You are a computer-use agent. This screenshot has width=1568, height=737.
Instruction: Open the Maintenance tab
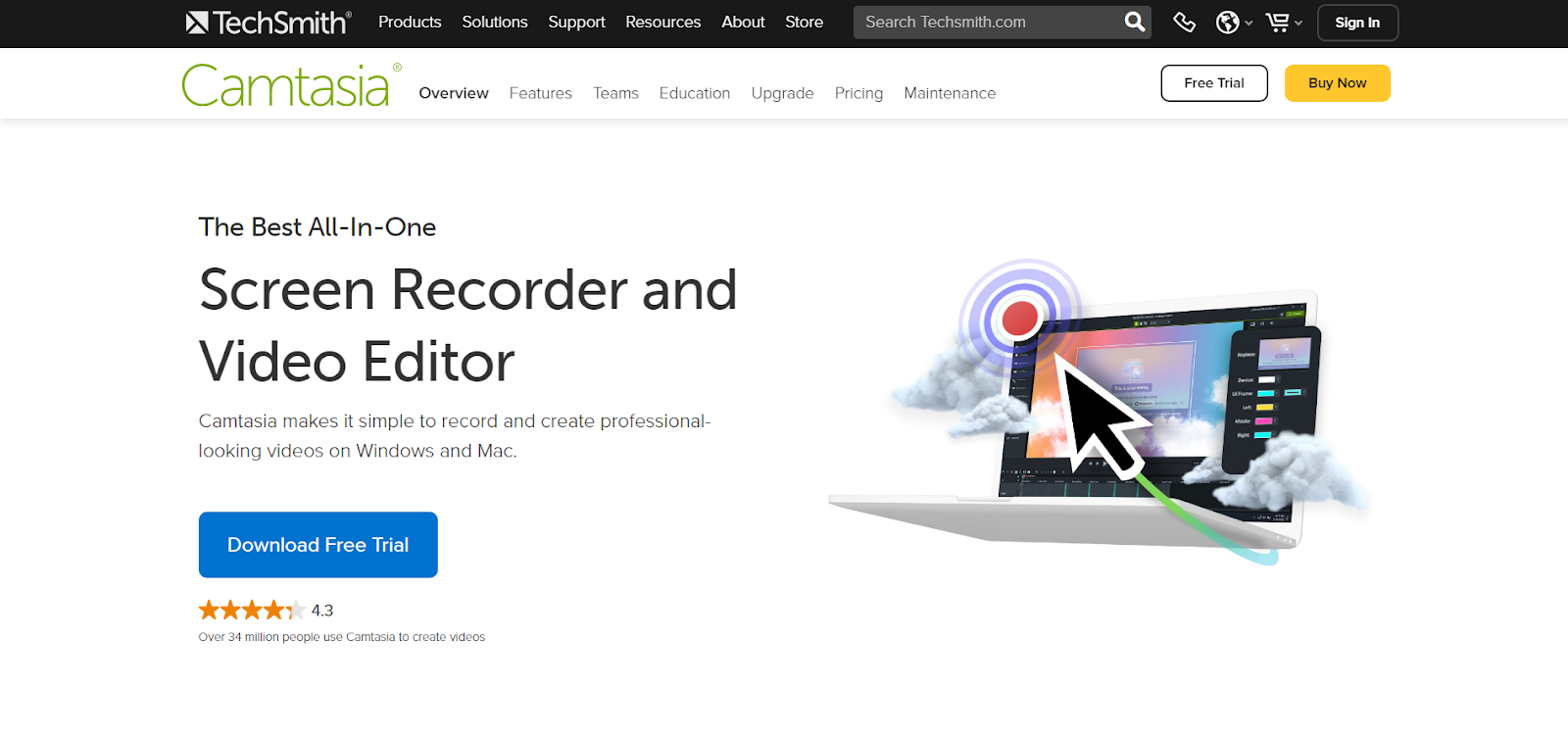(x=950, y=93)
